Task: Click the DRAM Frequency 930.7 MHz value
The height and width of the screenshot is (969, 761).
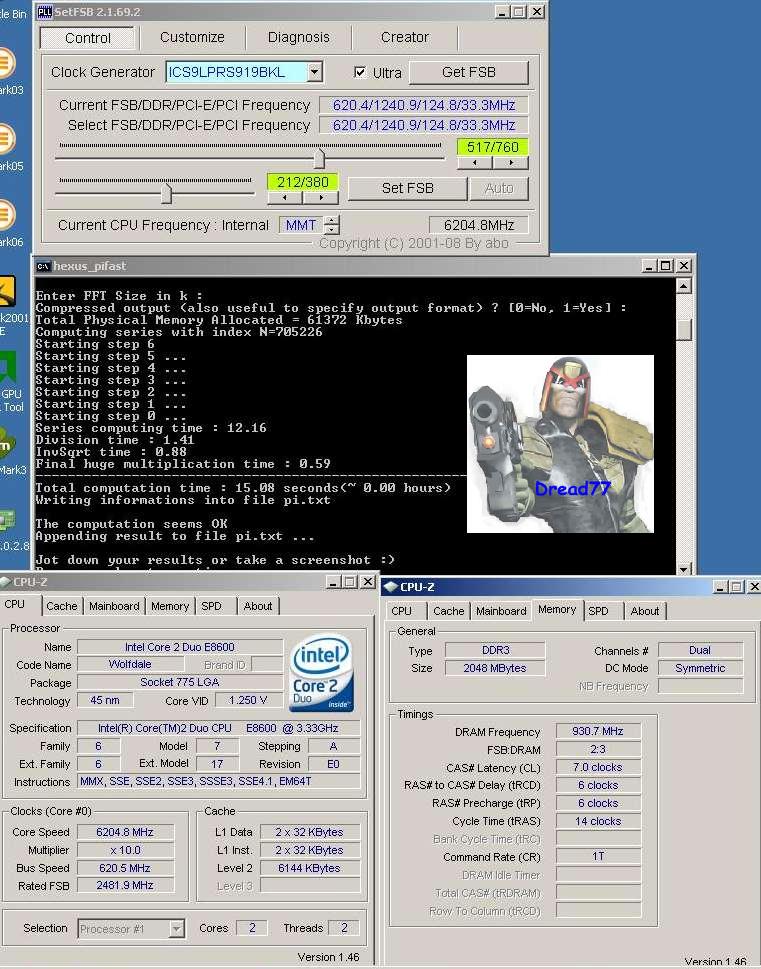Action: [x=598, y=731]
